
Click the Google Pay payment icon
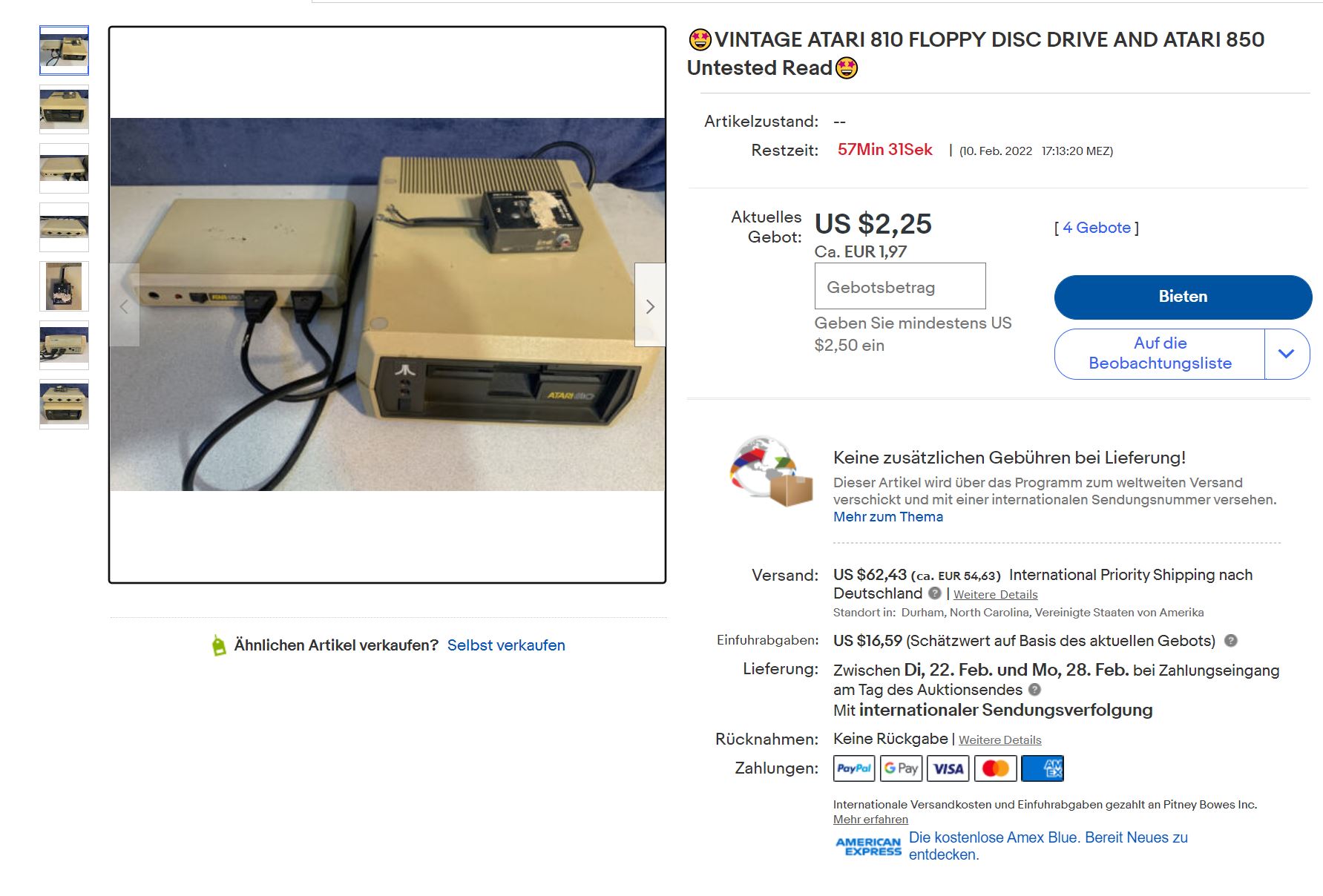[901, 768]
